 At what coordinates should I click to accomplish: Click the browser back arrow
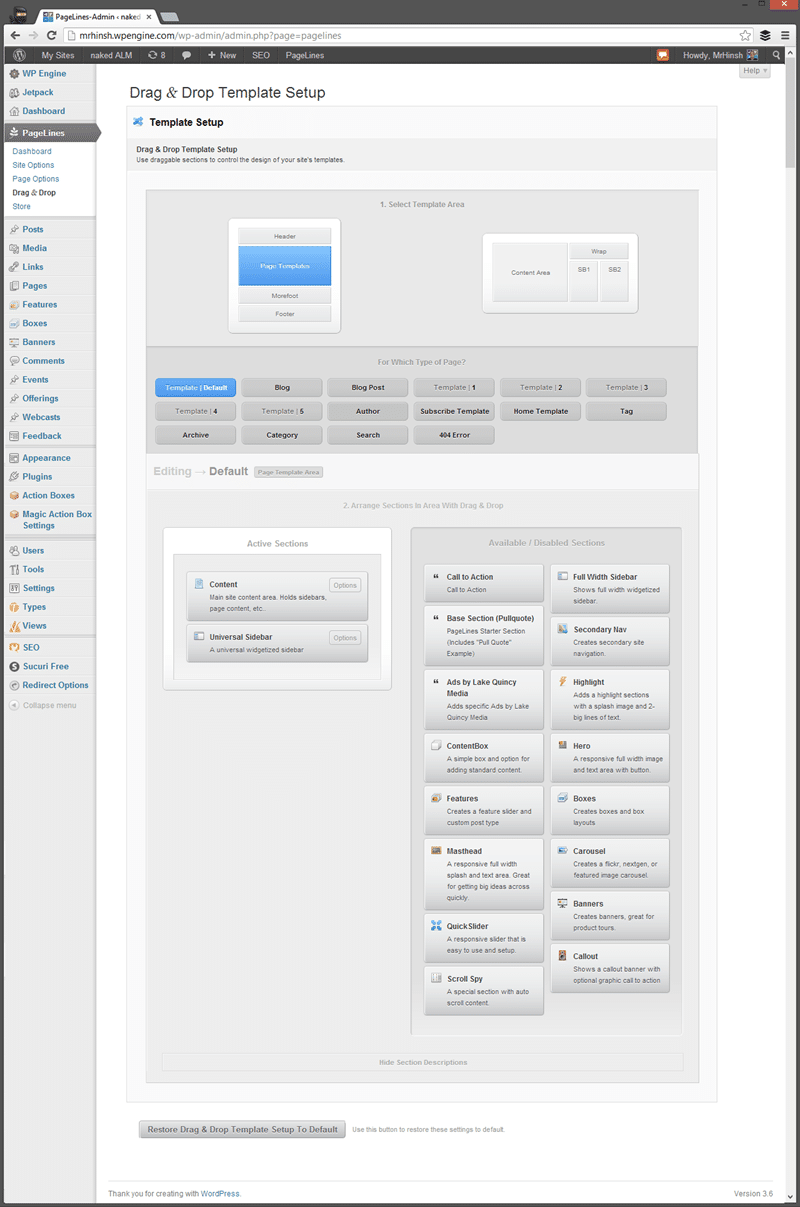(x=14, y=35)
